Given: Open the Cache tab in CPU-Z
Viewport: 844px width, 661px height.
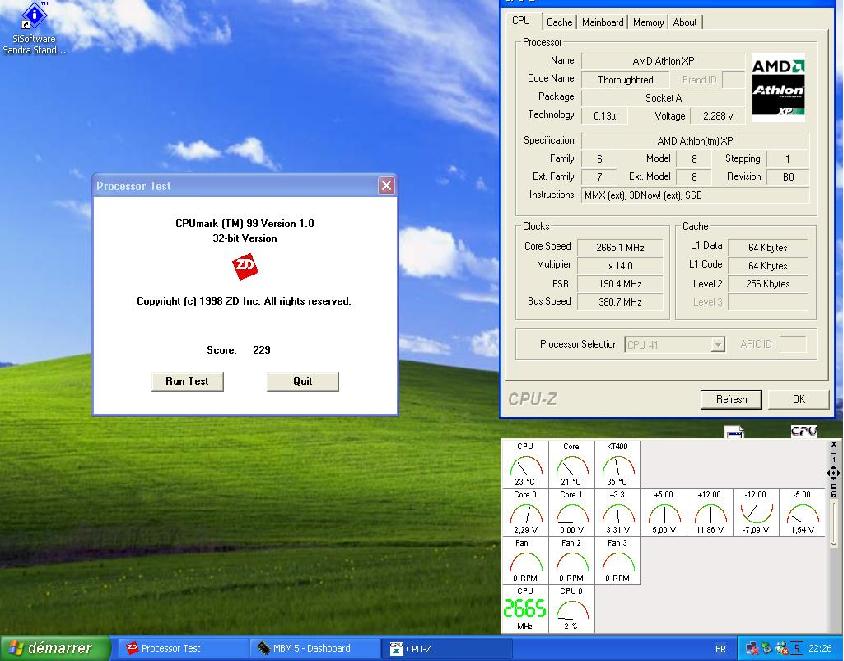Looking at the screenshot, I should tap(559, 22).
